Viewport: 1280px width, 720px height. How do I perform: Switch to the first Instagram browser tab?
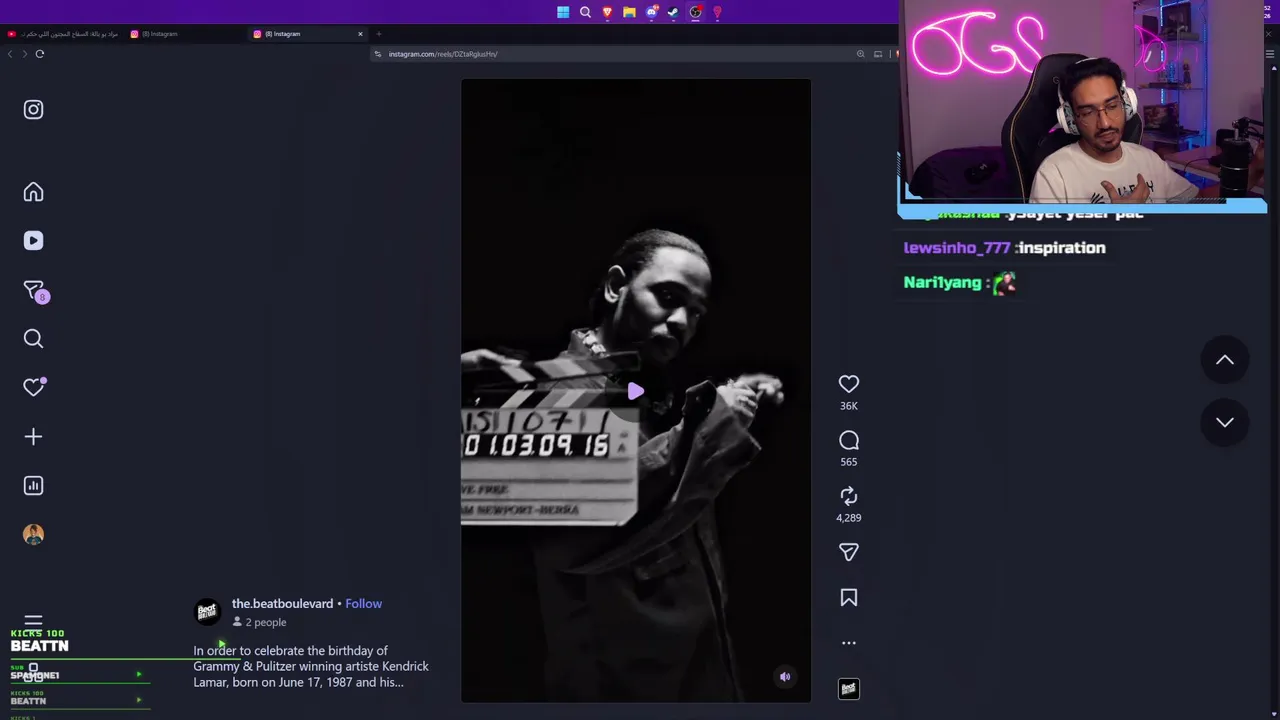tap(186, 34)
